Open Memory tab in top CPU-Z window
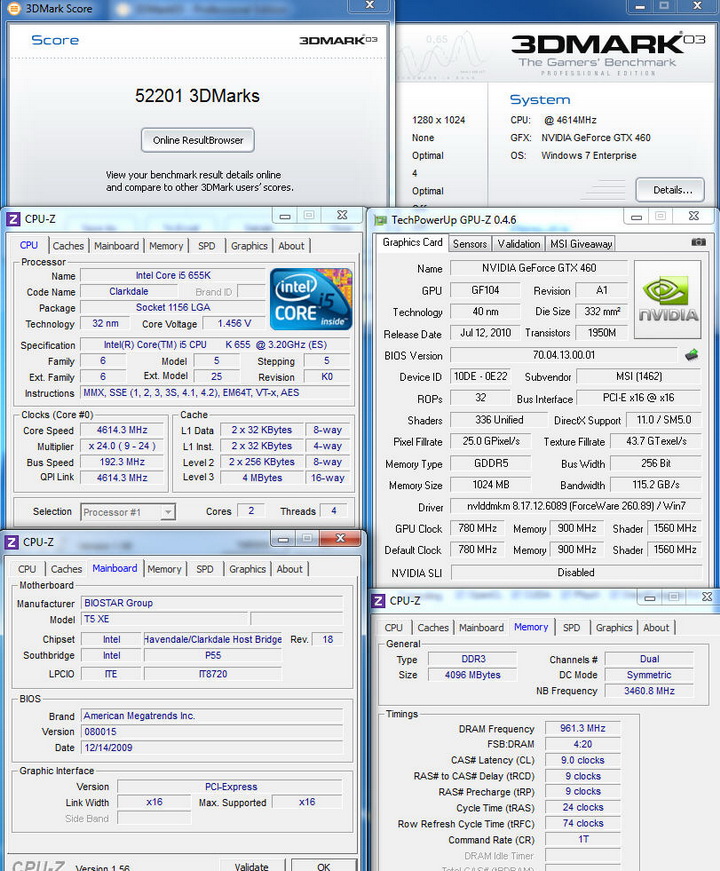 coord(166,246)
